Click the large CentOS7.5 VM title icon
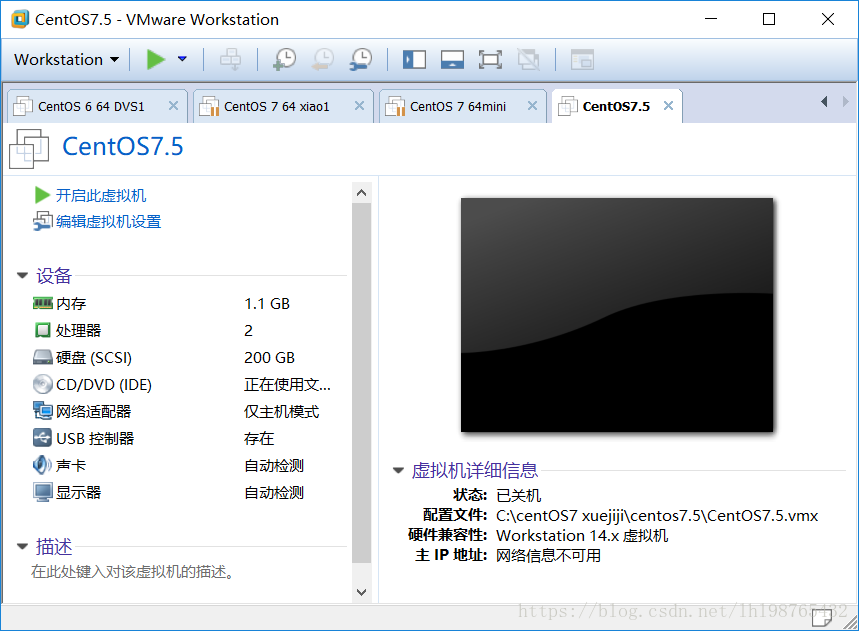 (x=29, y=148)
